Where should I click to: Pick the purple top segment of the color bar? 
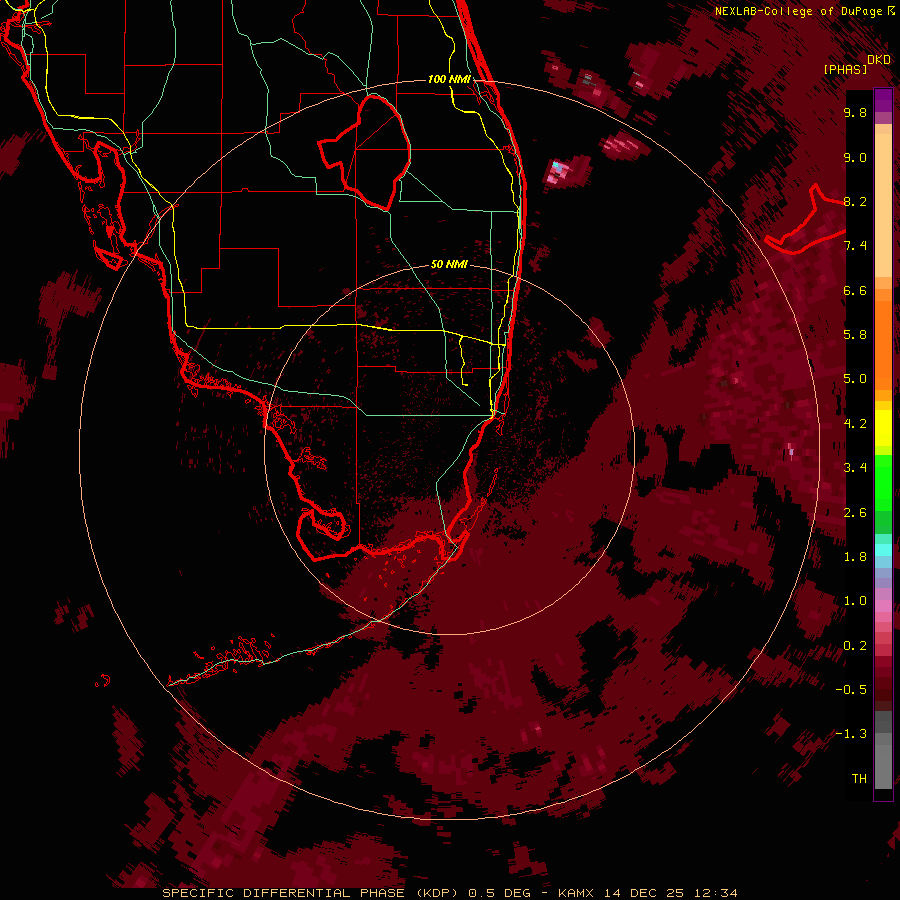click(x=883, y=100)
